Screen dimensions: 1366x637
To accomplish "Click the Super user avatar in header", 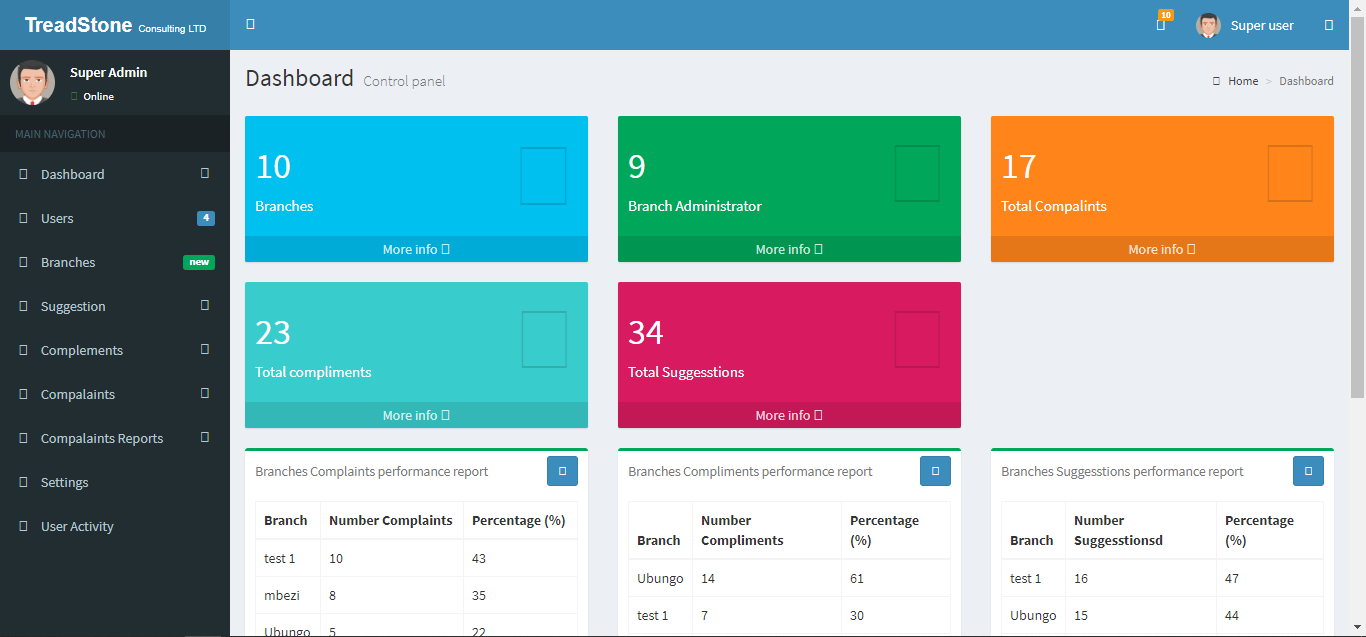I will [x=1208, y=25].
